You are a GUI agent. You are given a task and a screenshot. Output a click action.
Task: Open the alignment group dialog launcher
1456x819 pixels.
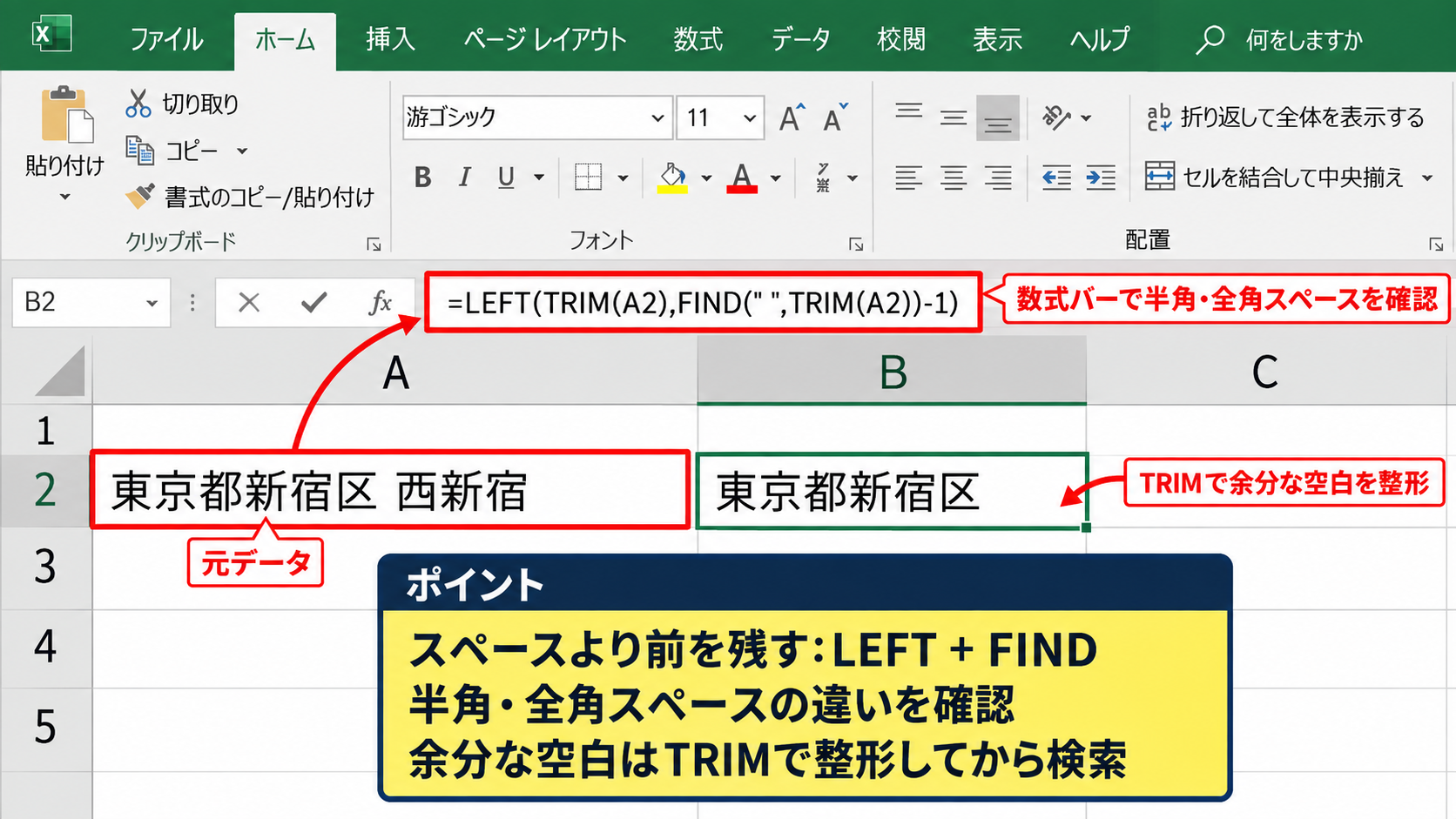coord(1436,245)
